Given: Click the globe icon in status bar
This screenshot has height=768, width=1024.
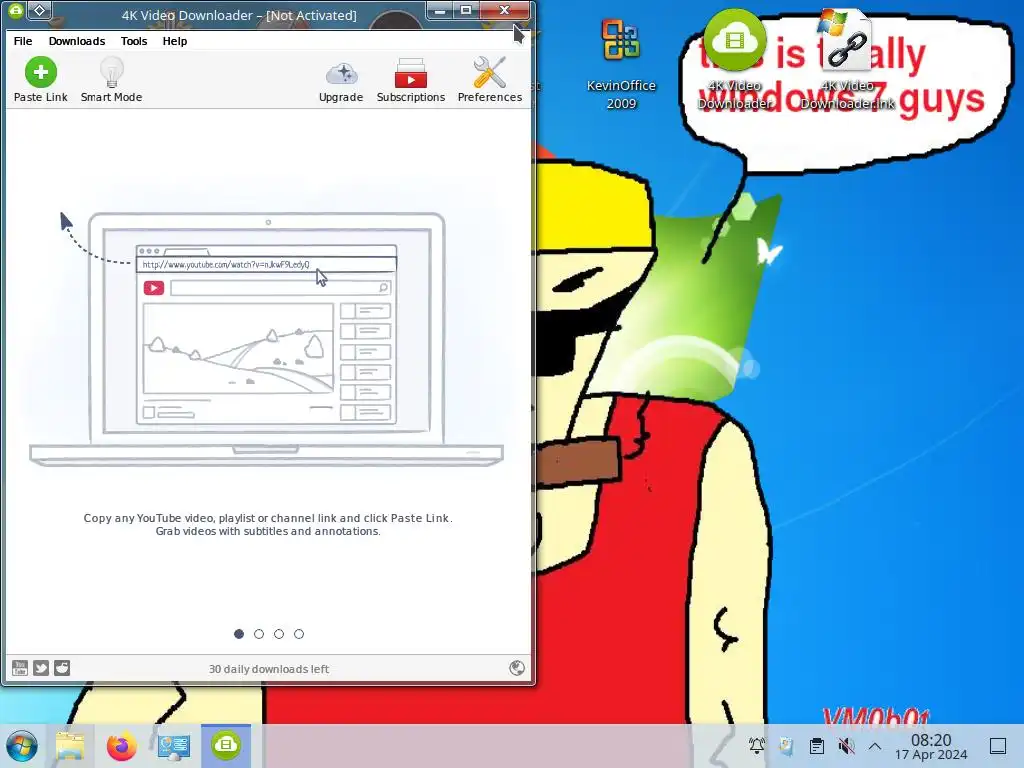Looking at the screenshot, I should click(517, 667).
